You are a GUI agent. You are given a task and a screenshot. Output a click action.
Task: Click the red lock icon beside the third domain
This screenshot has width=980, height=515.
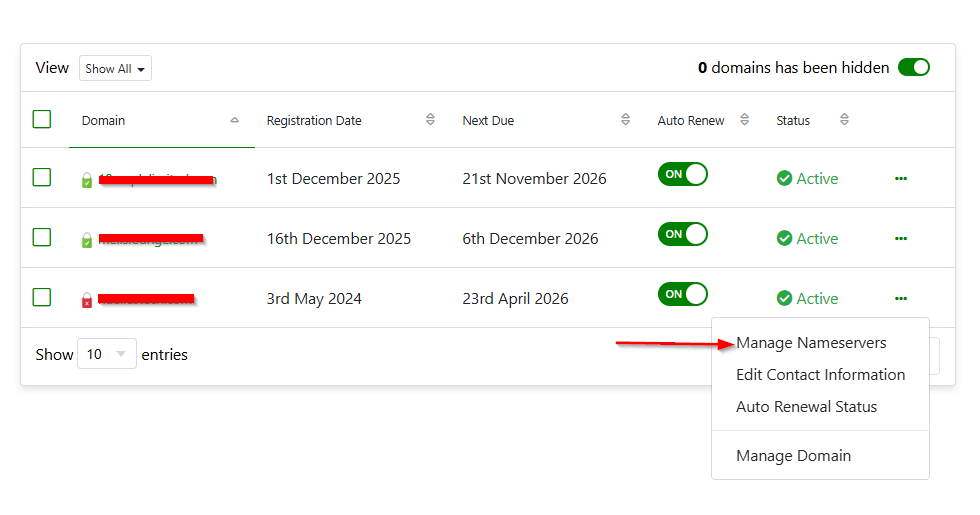[x=87, y=301]
